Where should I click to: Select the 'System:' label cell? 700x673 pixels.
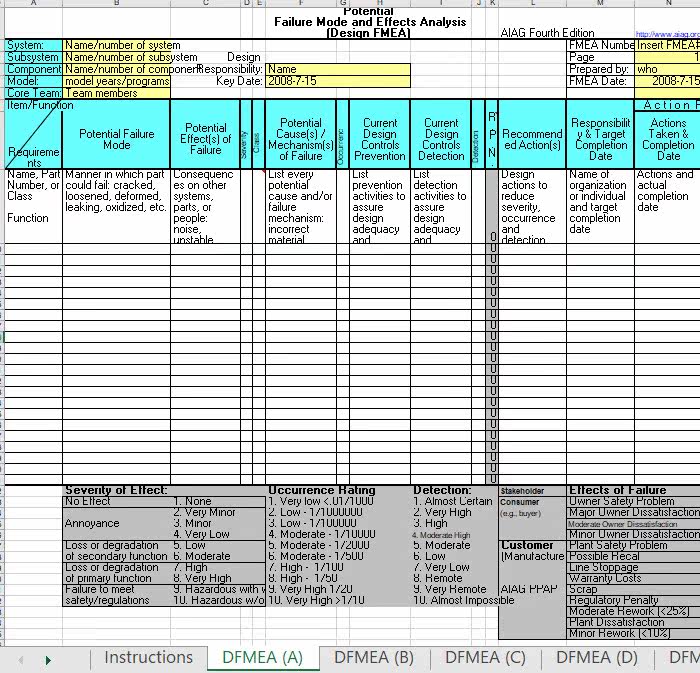33,45
